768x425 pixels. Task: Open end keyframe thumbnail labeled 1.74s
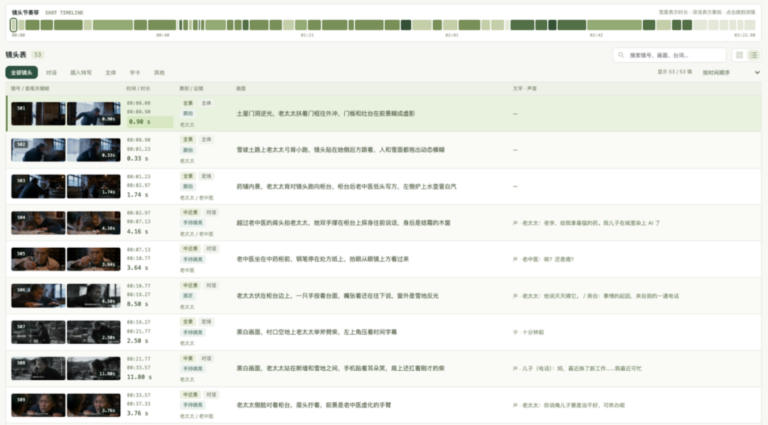pos(94,187)
